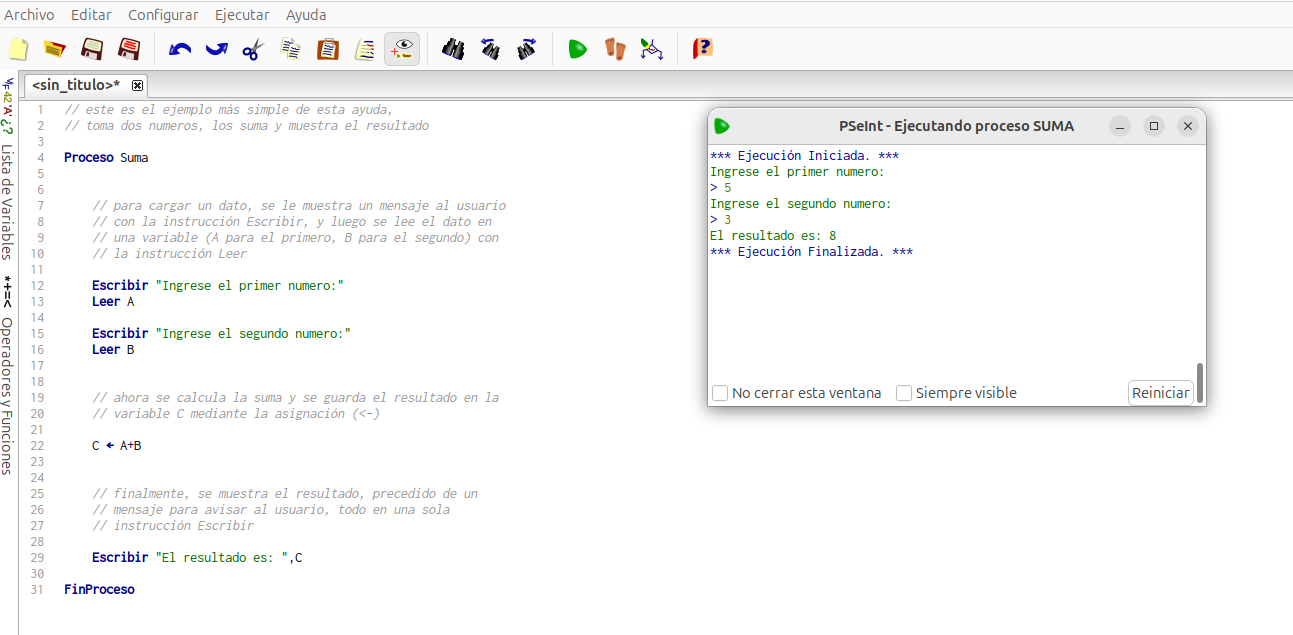Toggle the assisted editing eye icon

pyautogui.click(x=402, y=49)
